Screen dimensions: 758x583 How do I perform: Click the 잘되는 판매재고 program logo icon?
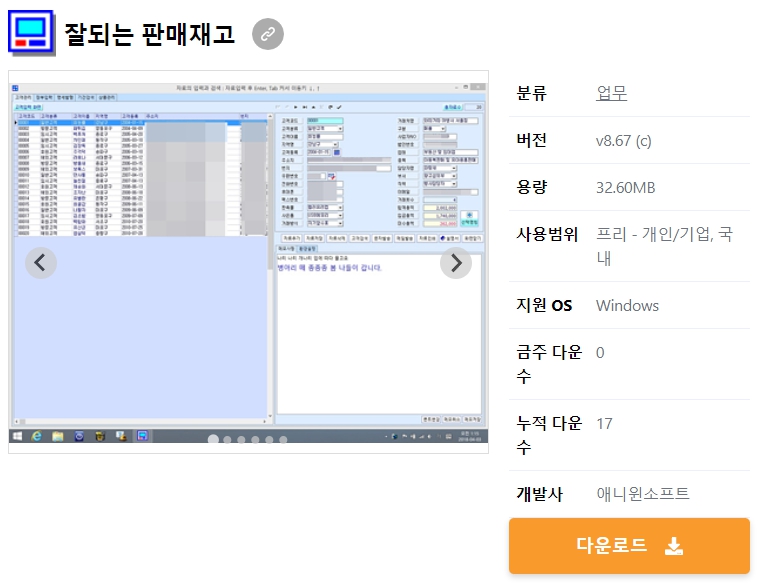[31, 33]
